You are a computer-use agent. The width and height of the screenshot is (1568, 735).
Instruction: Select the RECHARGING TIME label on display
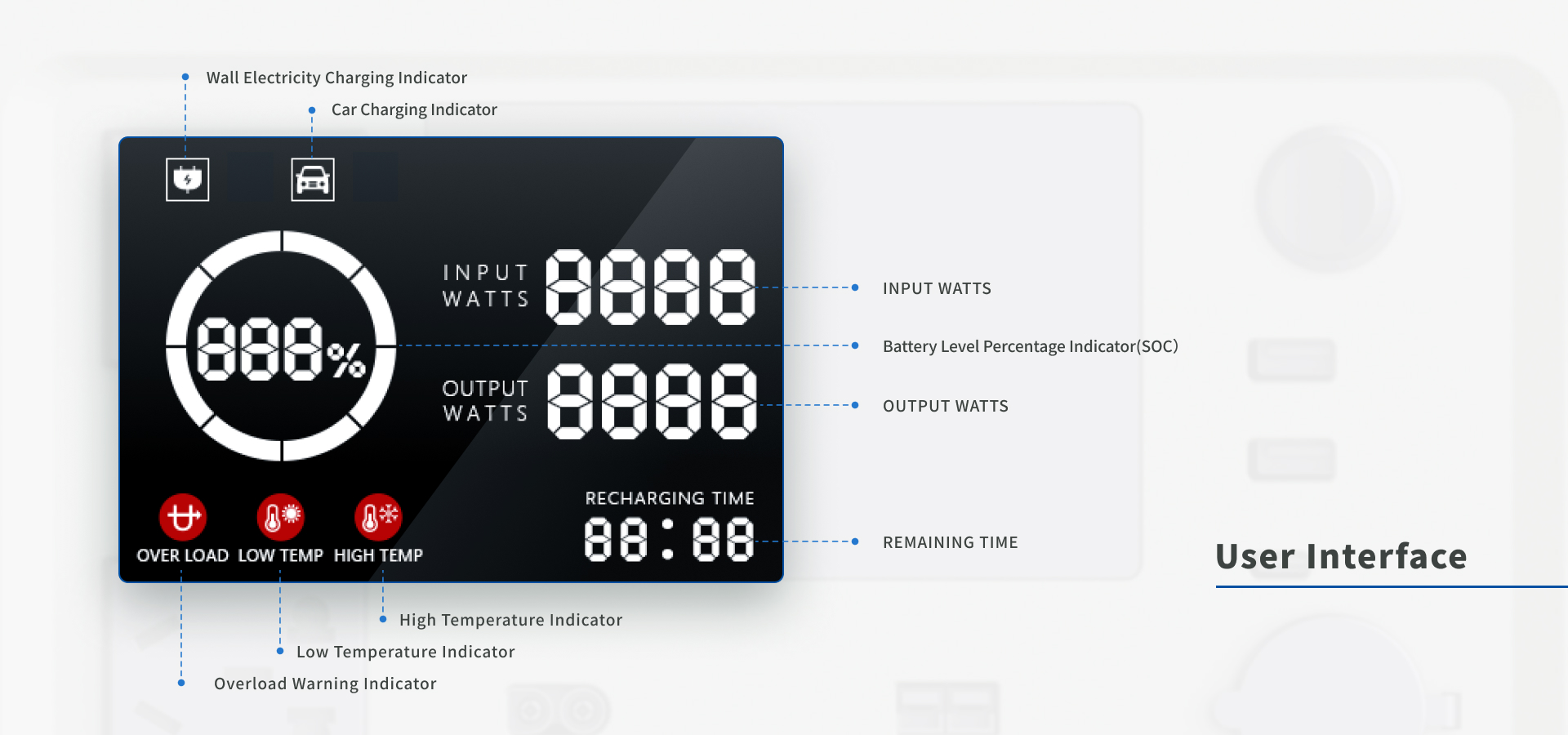670,498
